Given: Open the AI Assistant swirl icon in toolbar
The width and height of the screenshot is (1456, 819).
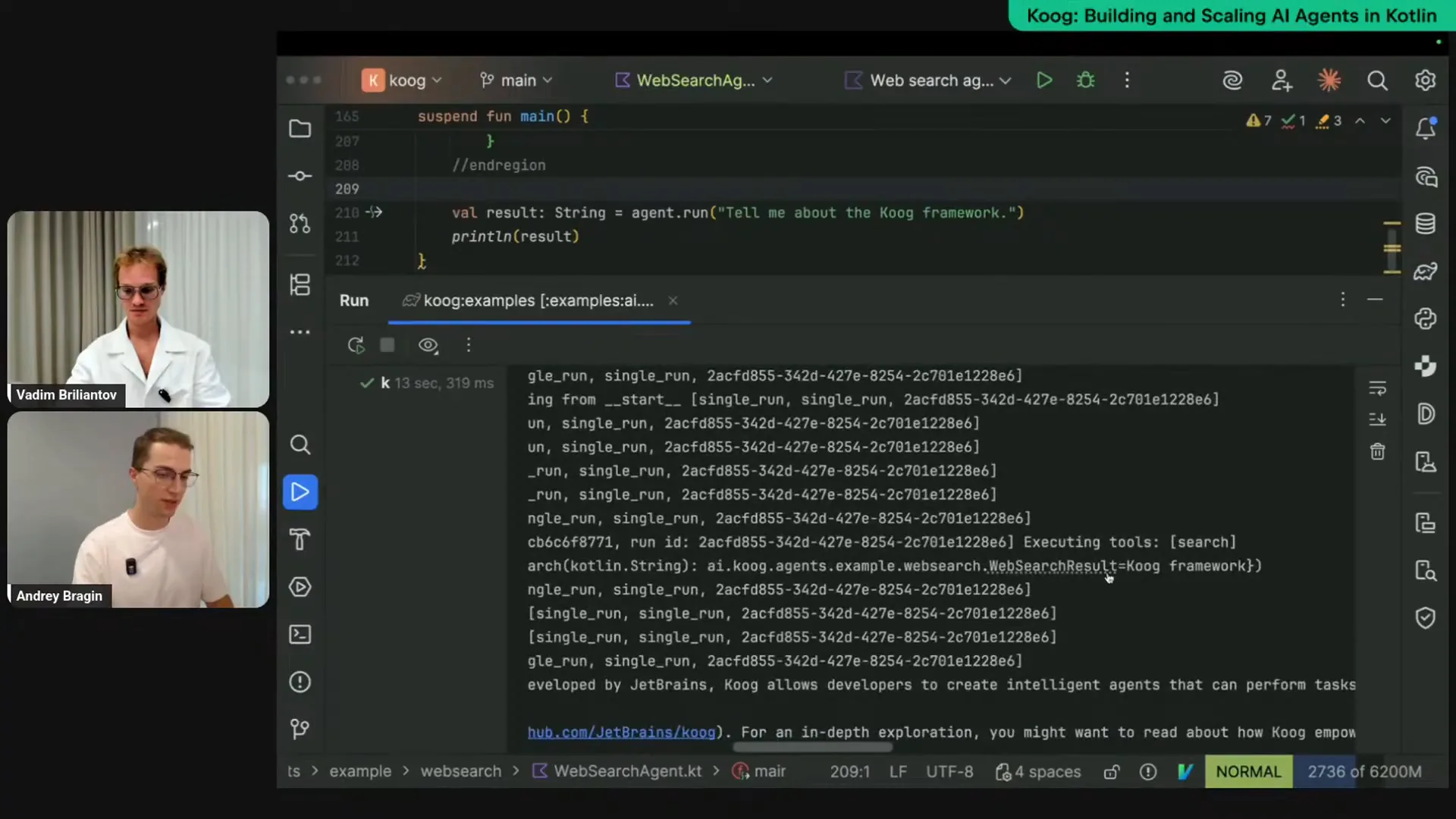Looking at the screenshot, I should pyautogui.click(x=1233, y=80).
